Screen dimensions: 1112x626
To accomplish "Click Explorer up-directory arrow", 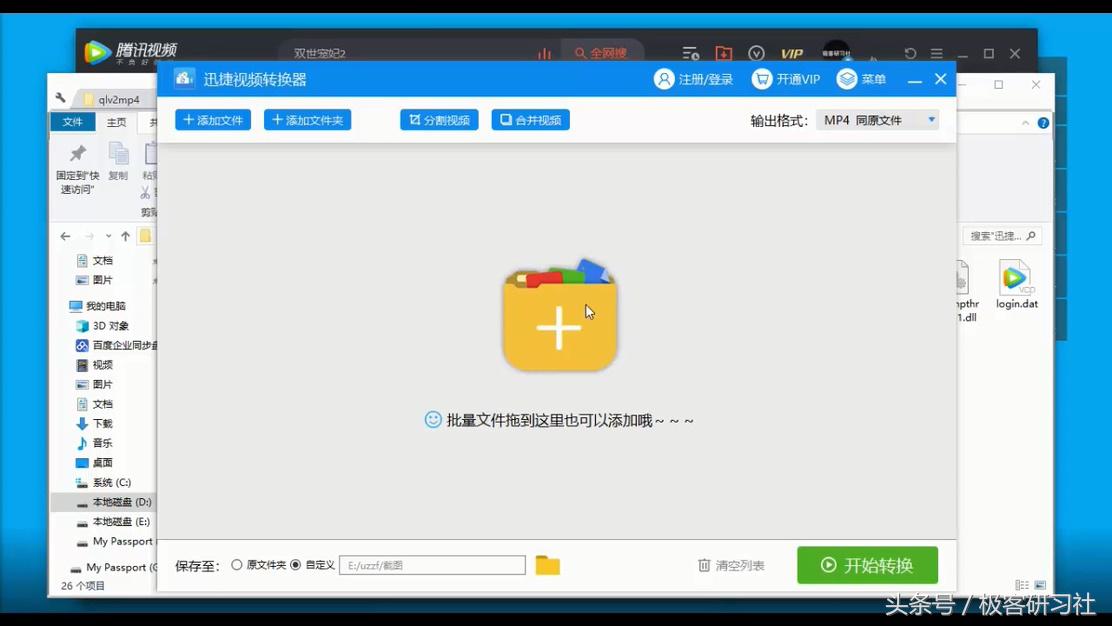I will pyautogui.click(x=126, y=236).
